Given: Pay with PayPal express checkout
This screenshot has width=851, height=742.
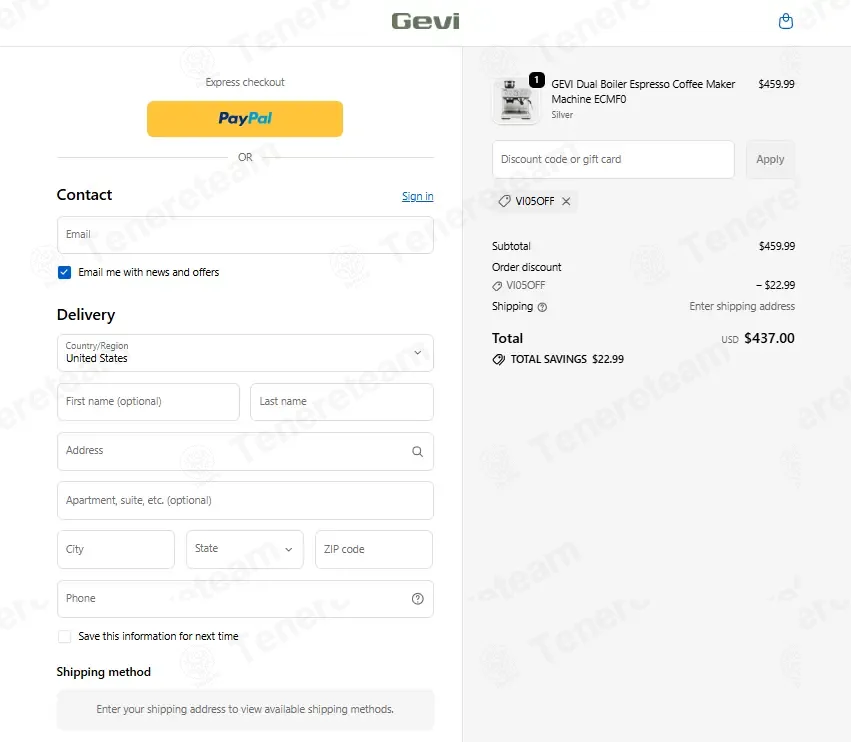Looking at the screenshot, I should [245, 118].
